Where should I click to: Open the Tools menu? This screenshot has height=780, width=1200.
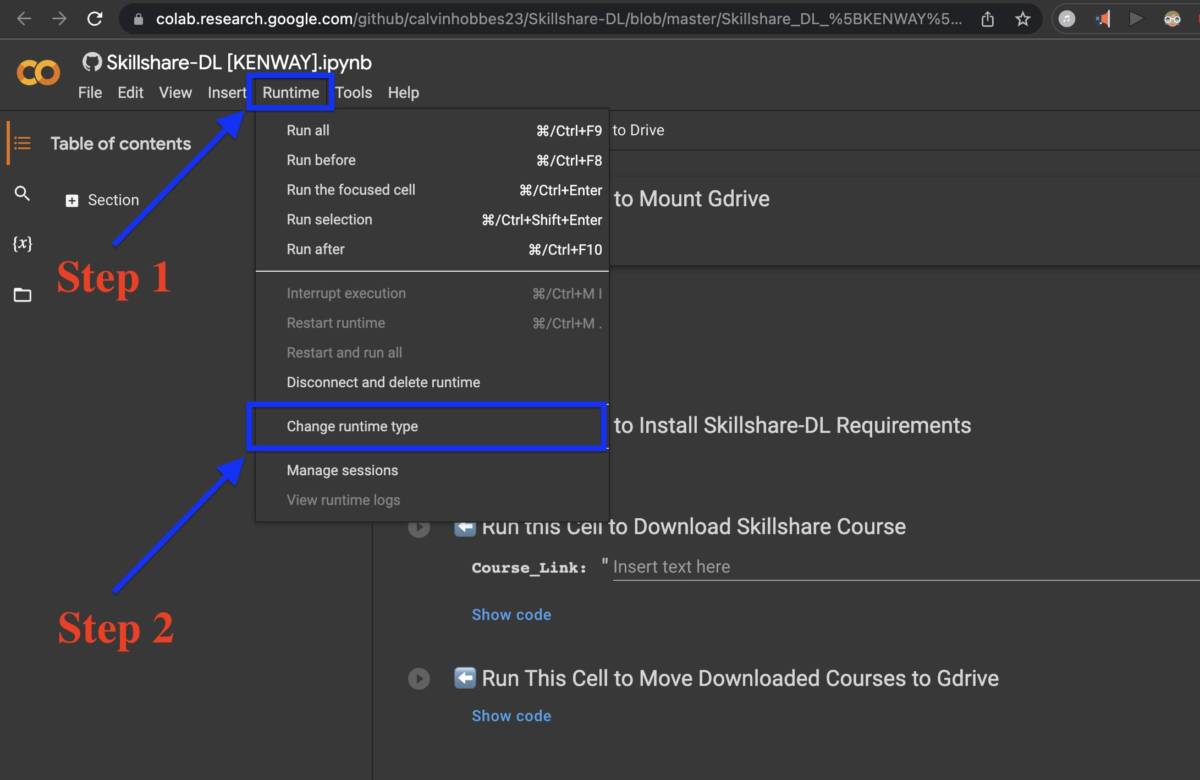coord(353,92)
